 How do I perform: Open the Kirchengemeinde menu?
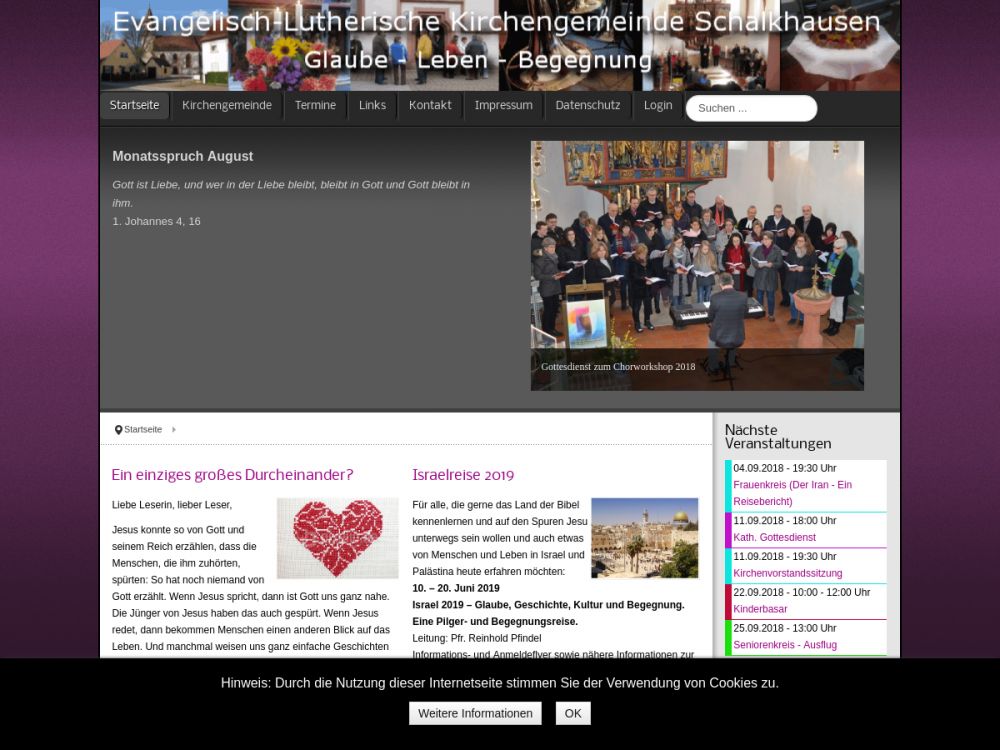(227, 106)
